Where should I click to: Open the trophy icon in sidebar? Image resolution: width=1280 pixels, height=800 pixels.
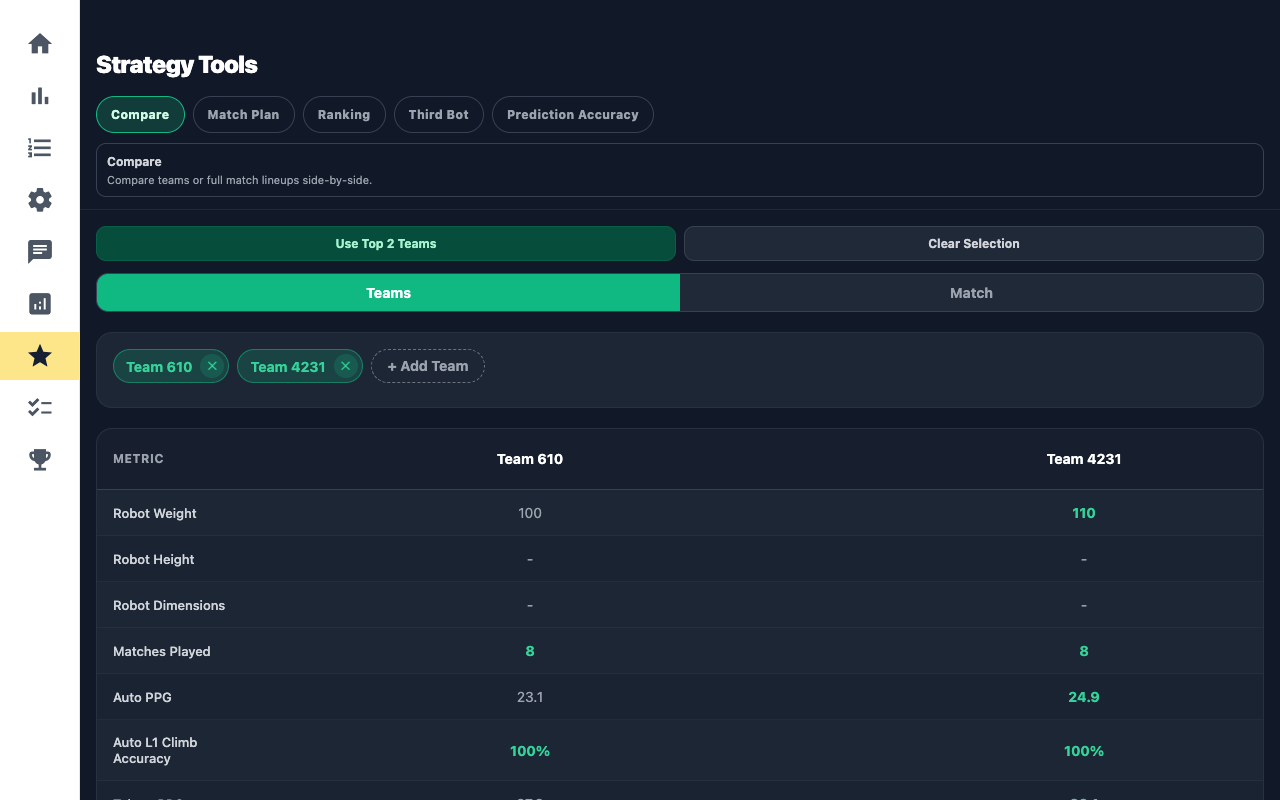tap(40, 460)
